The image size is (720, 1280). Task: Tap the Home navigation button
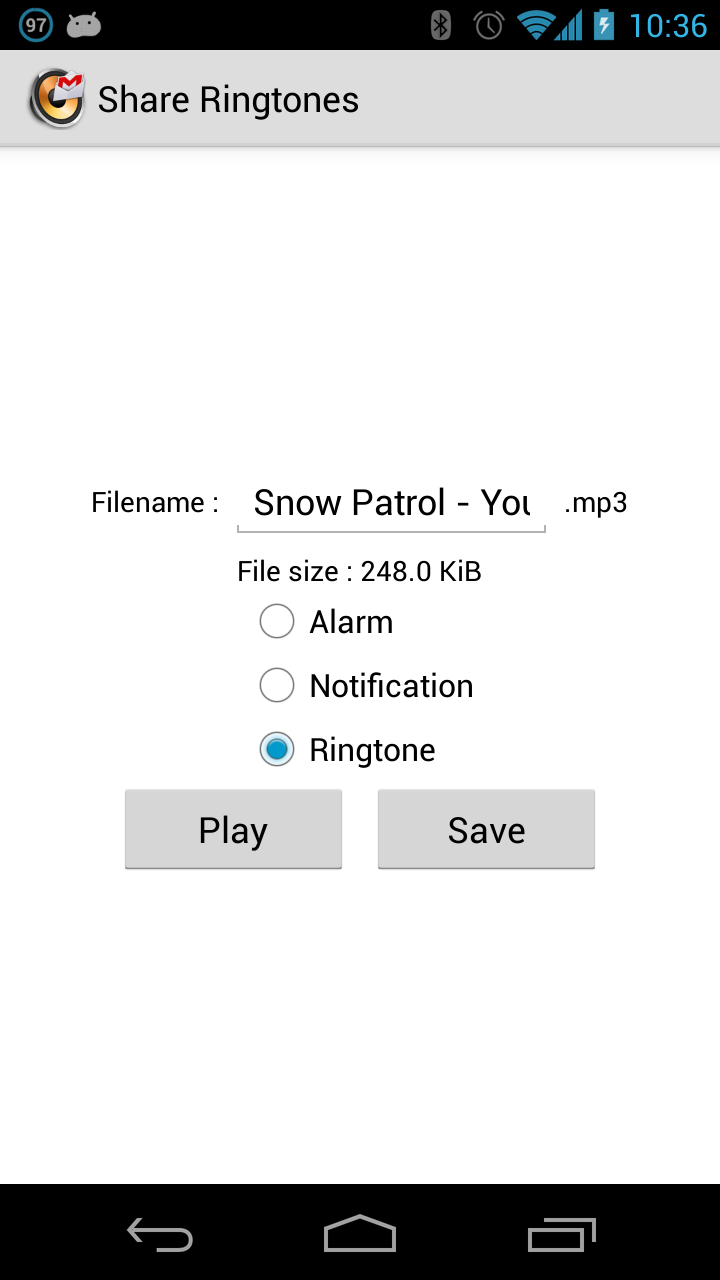pos(360,1234)
